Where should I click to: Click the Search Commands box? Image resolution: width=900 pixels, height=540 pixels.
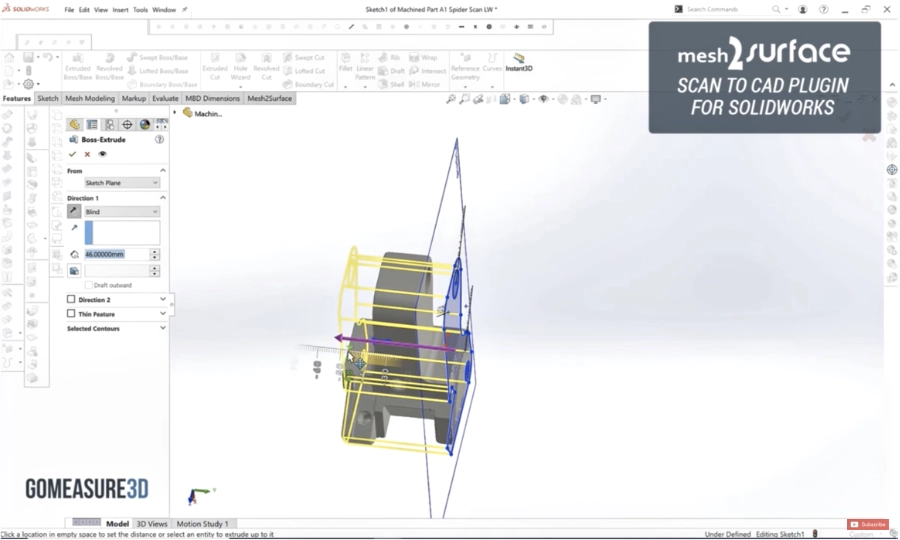pyautogui.click(x=725, y=10)
